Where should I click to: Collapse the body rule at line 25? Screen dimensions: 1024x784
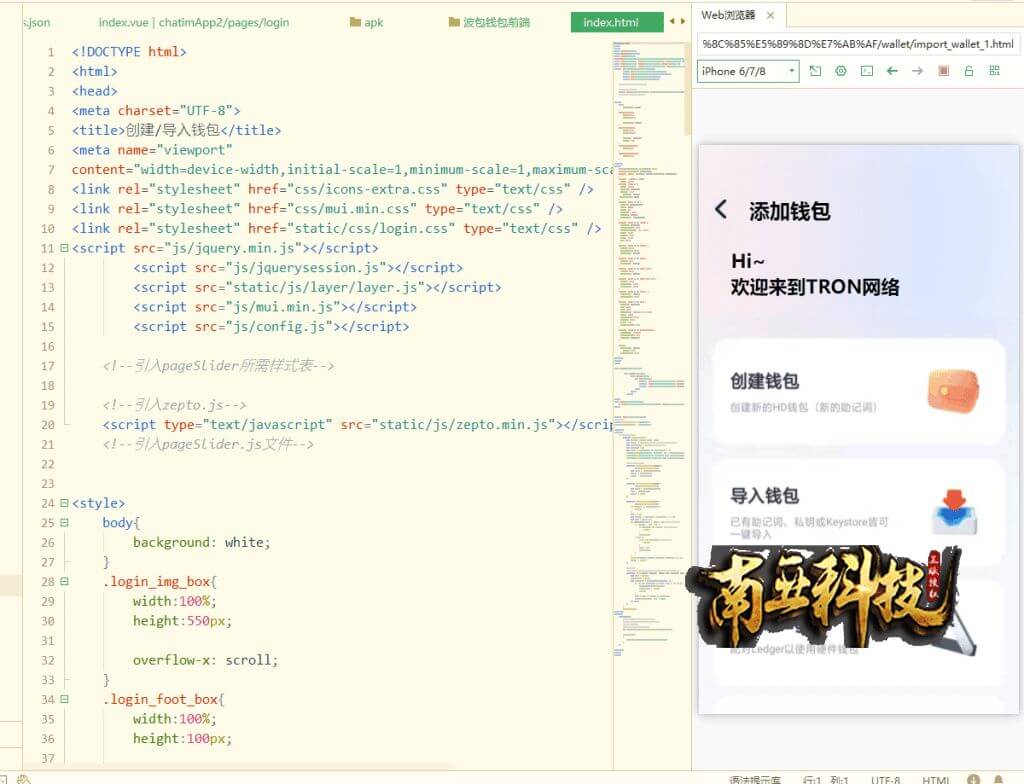(x=64, y=523)
